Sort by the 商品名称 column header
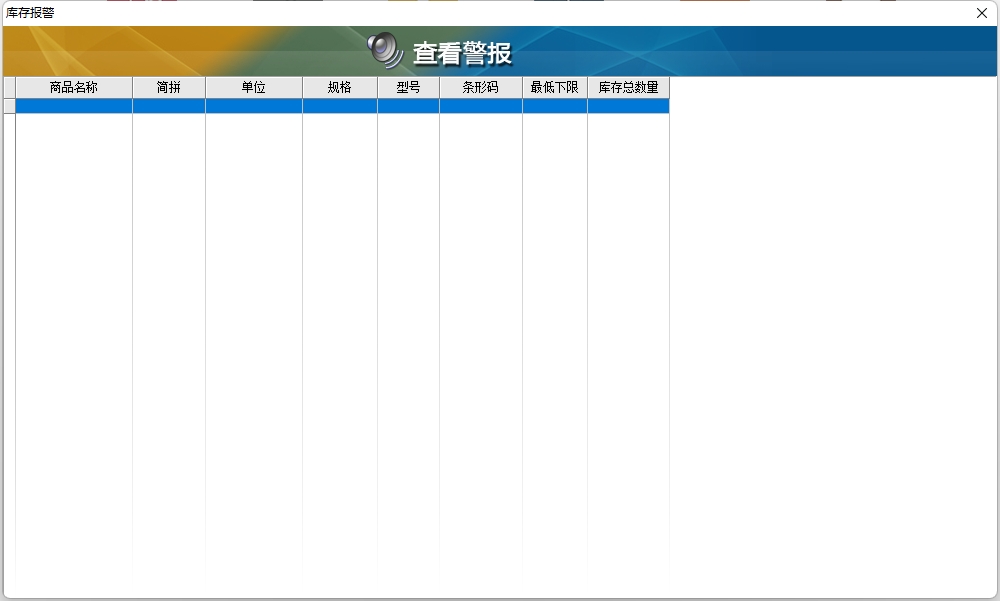1000x601 pixels. [x=74, y=88]
